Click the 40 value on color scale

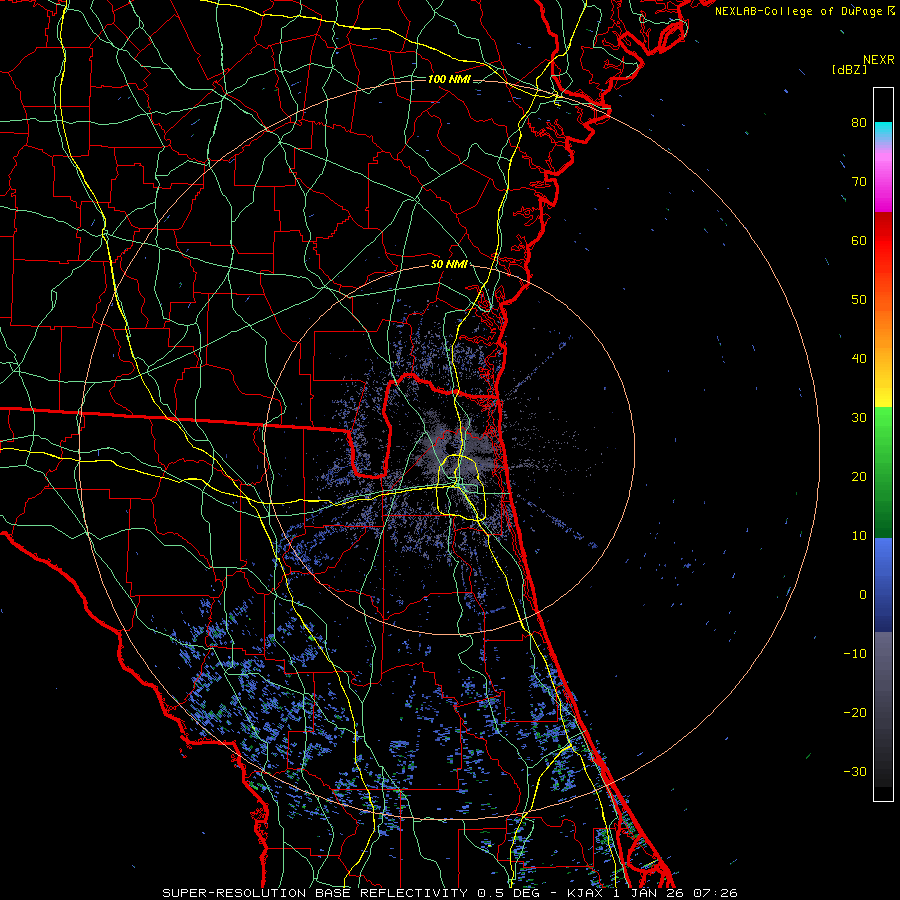(x=859, y=359)
